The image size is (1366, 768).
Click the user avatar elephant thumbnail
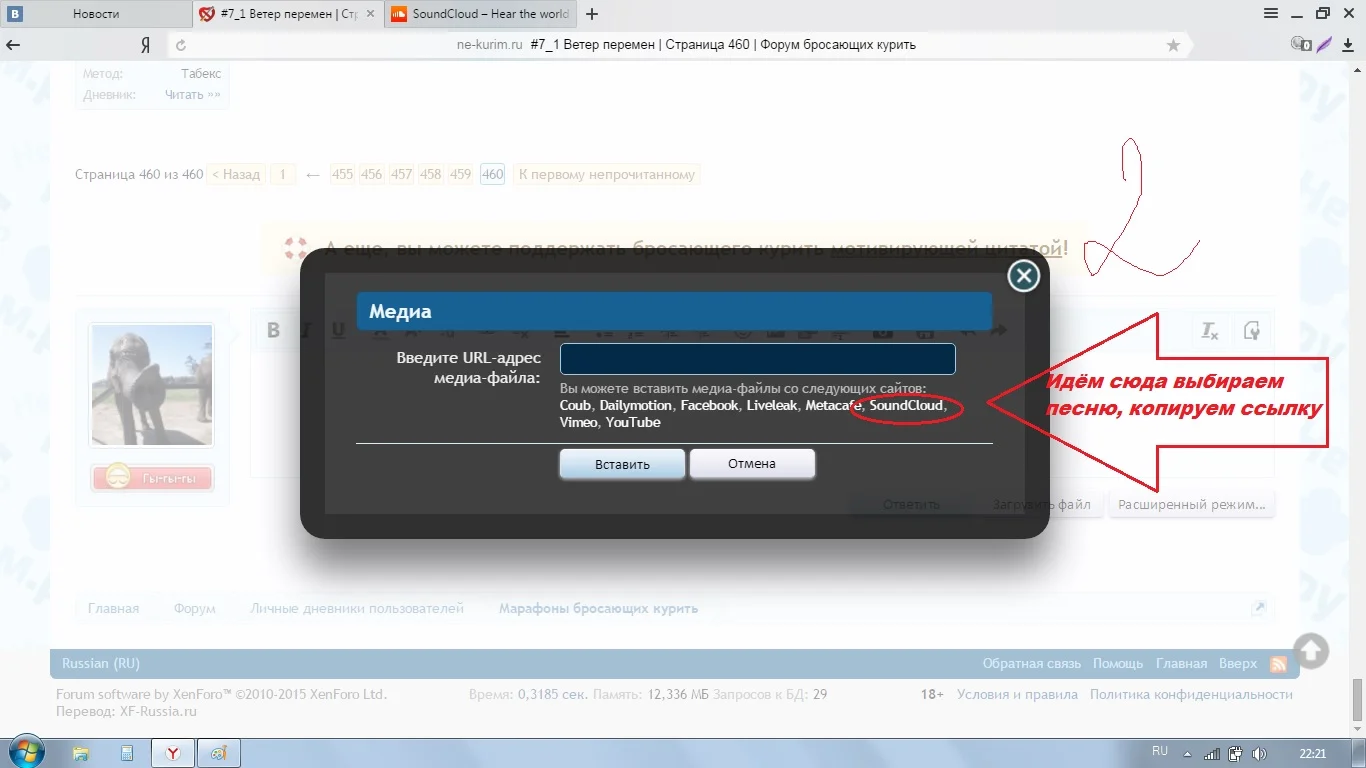pos(152,385)
